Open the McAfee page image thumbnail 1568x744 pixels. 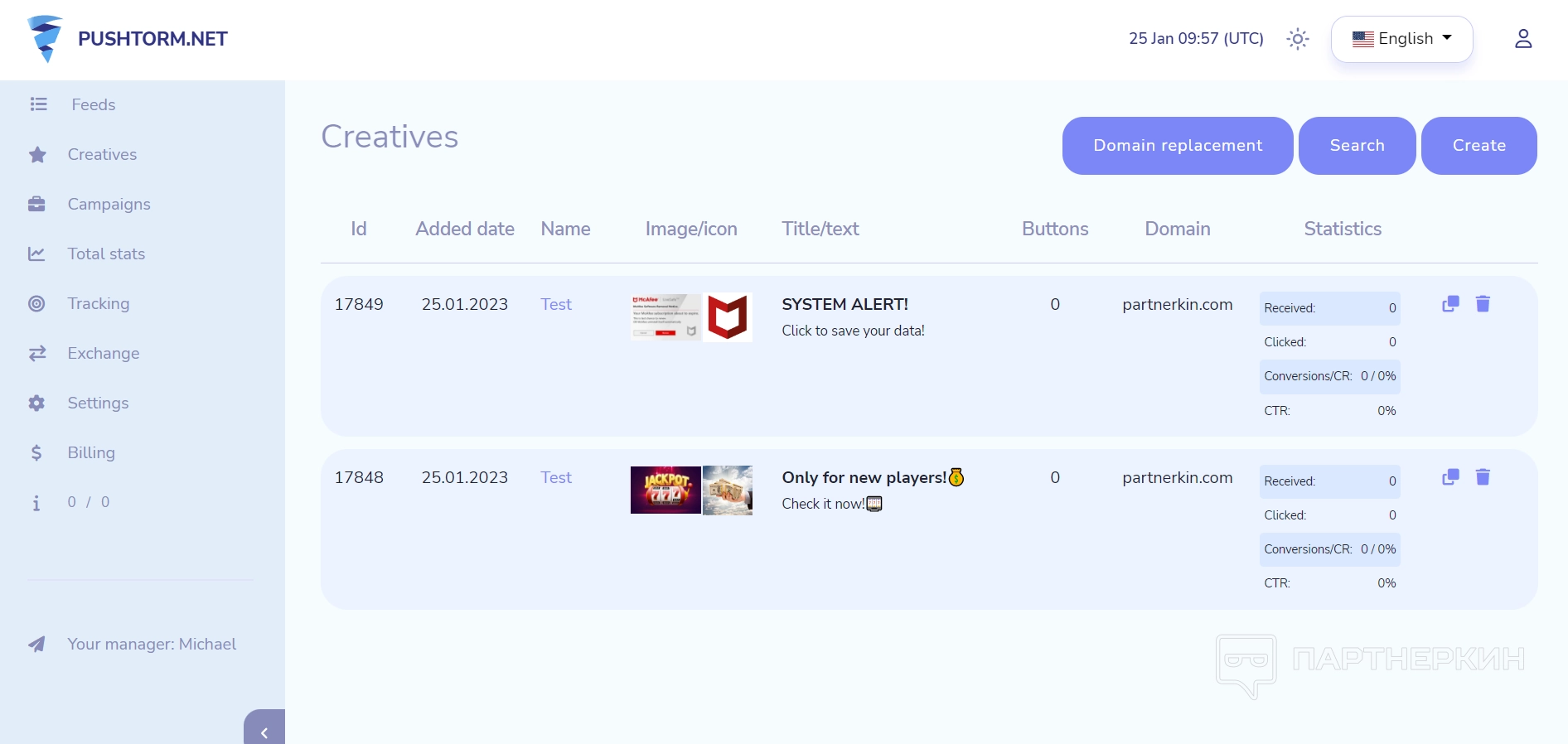665,316
